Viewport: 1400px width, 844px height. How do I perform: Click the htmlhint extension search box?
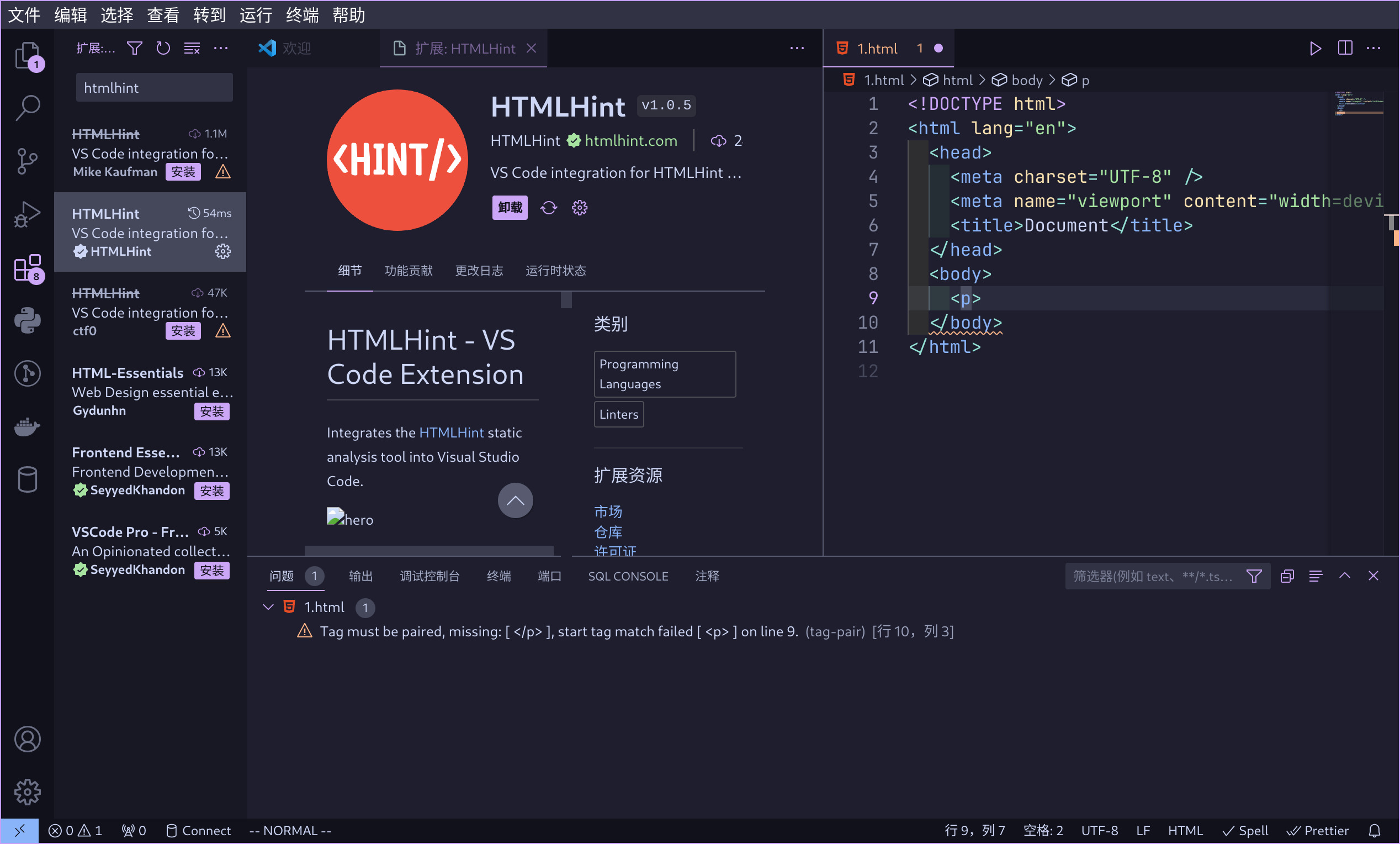tap(154, 87)
